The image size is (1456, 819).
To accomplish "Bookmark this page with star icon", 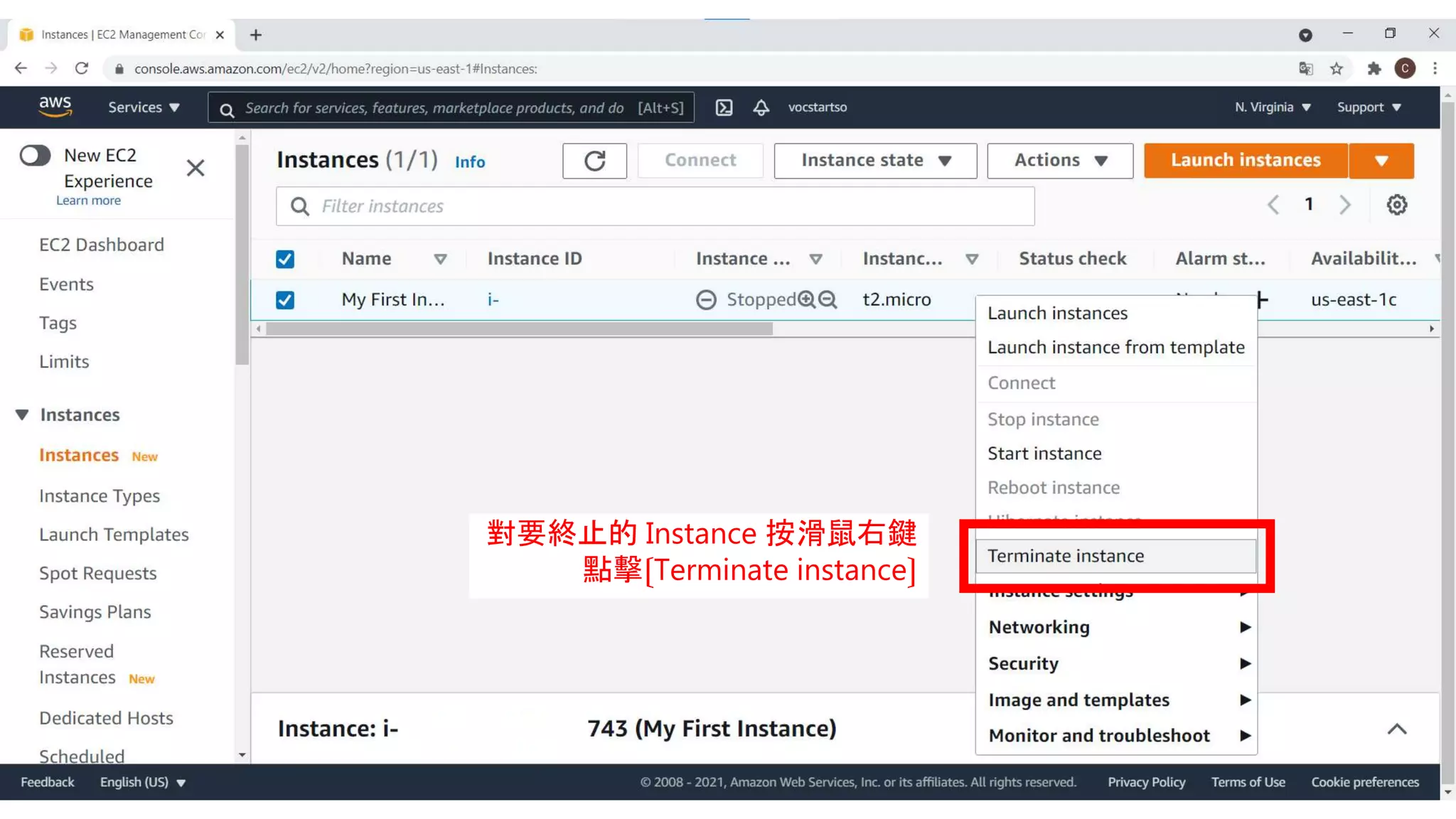I will pos(1337,68).
